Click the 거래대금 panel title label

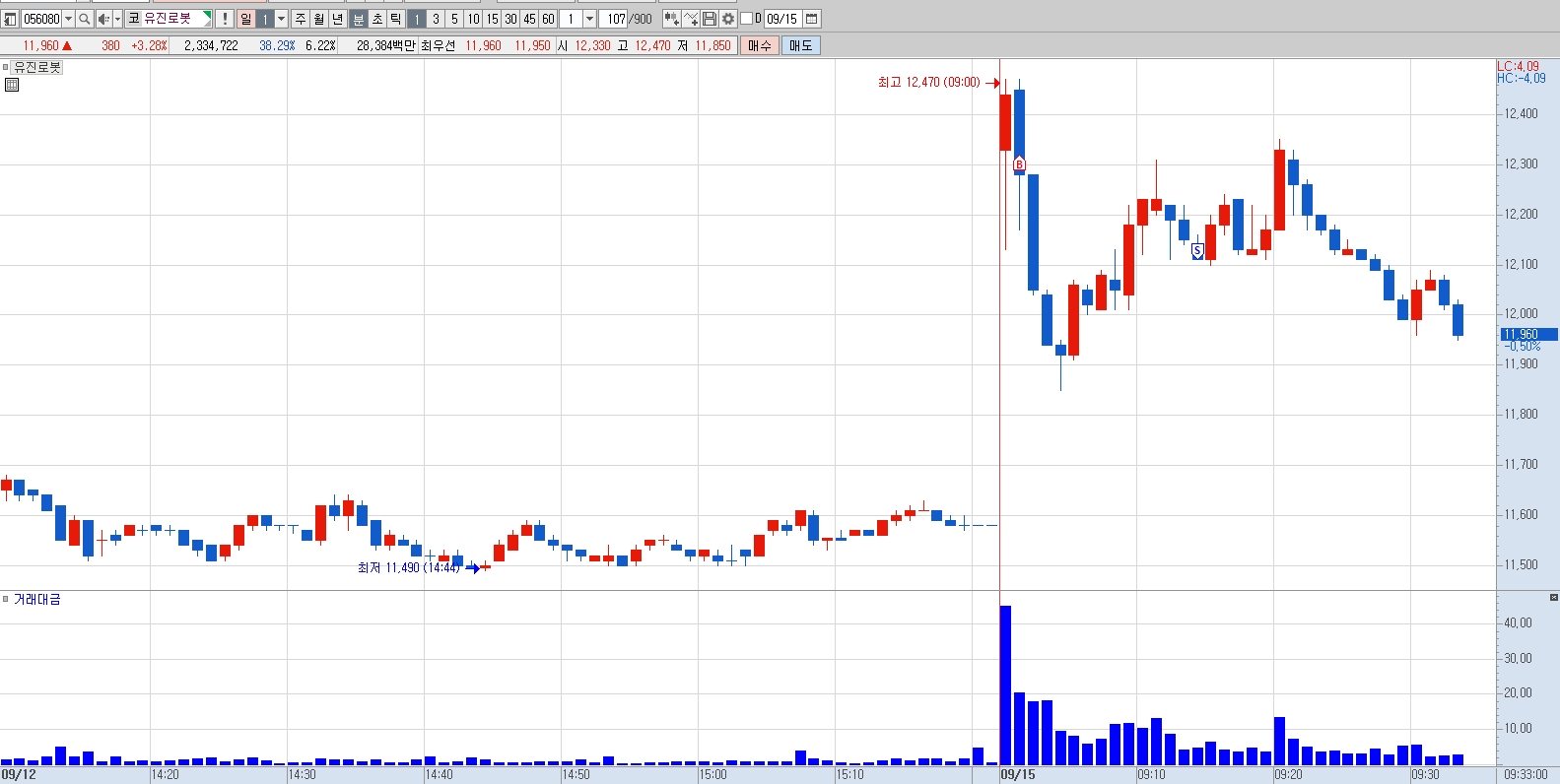pos(36,599)
